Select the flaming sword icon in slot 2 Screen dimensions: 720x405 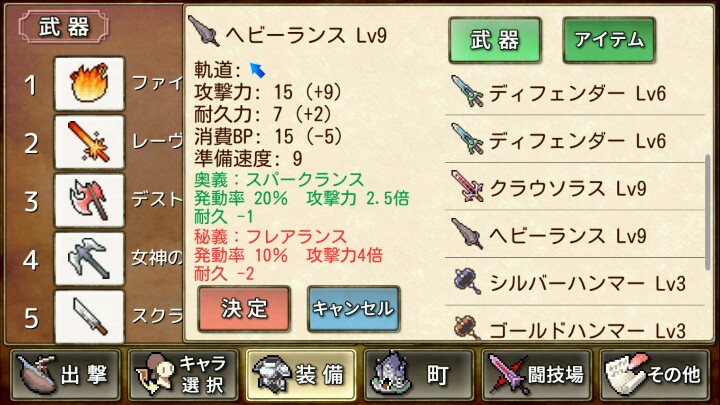[x=89, y=142]
